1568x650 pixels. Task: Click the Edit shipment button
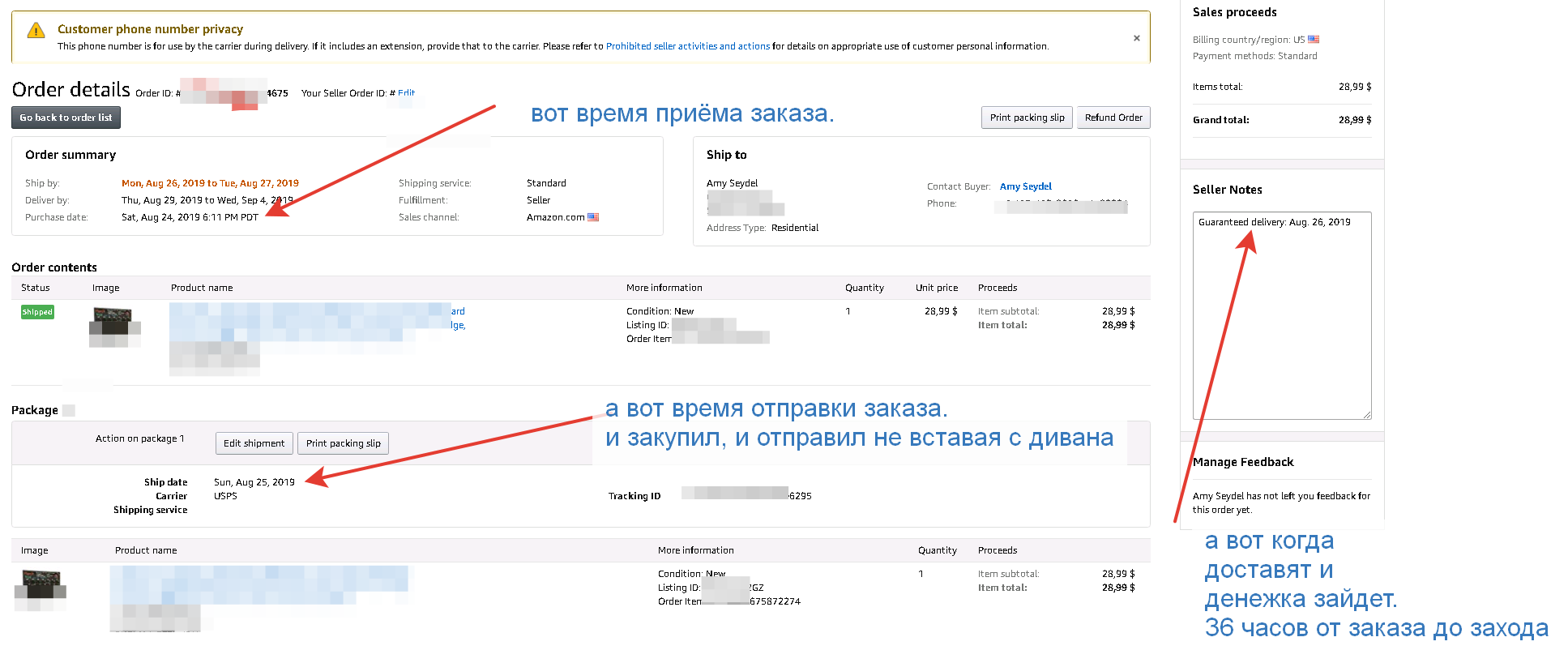tap(254, 443)
